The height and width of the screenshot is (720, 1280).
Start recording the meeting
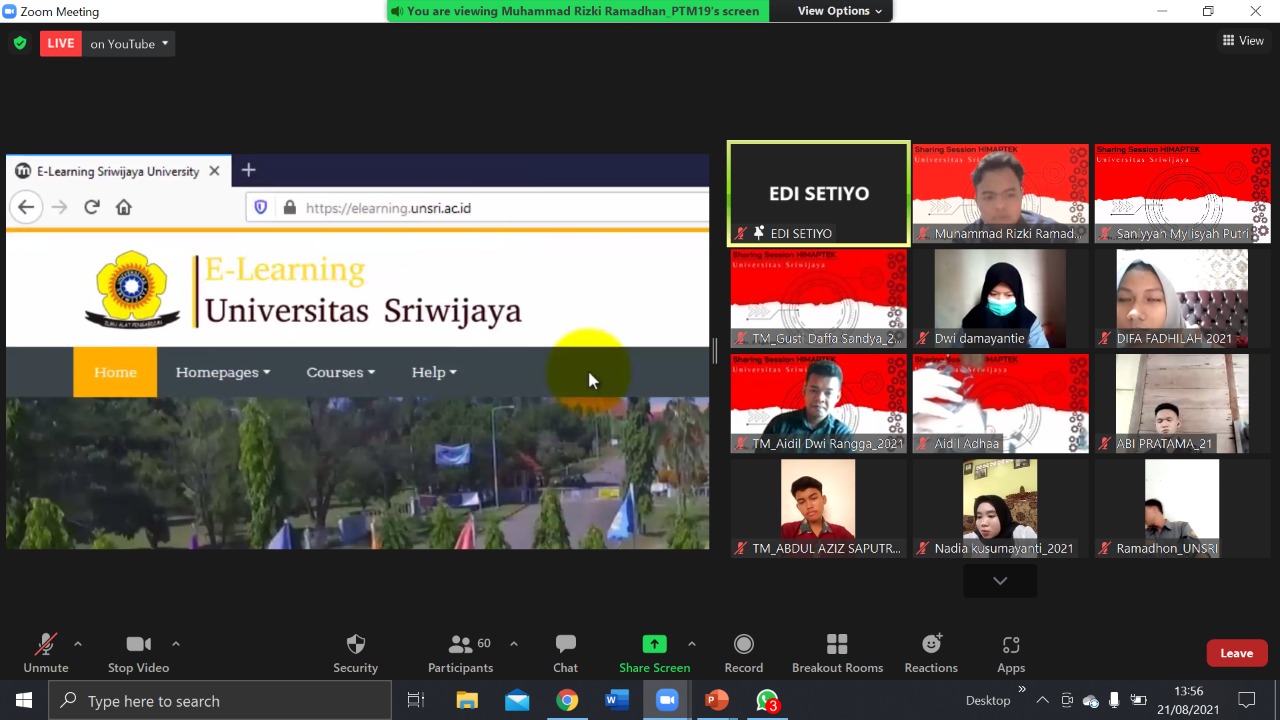(x=743, y=653)
